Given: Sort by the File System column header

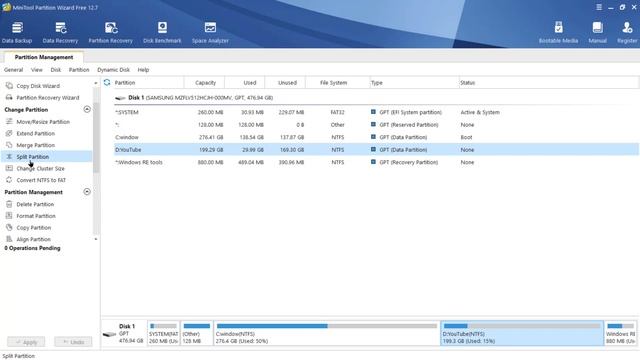Looking at the screenshot, I should [333, 83].
